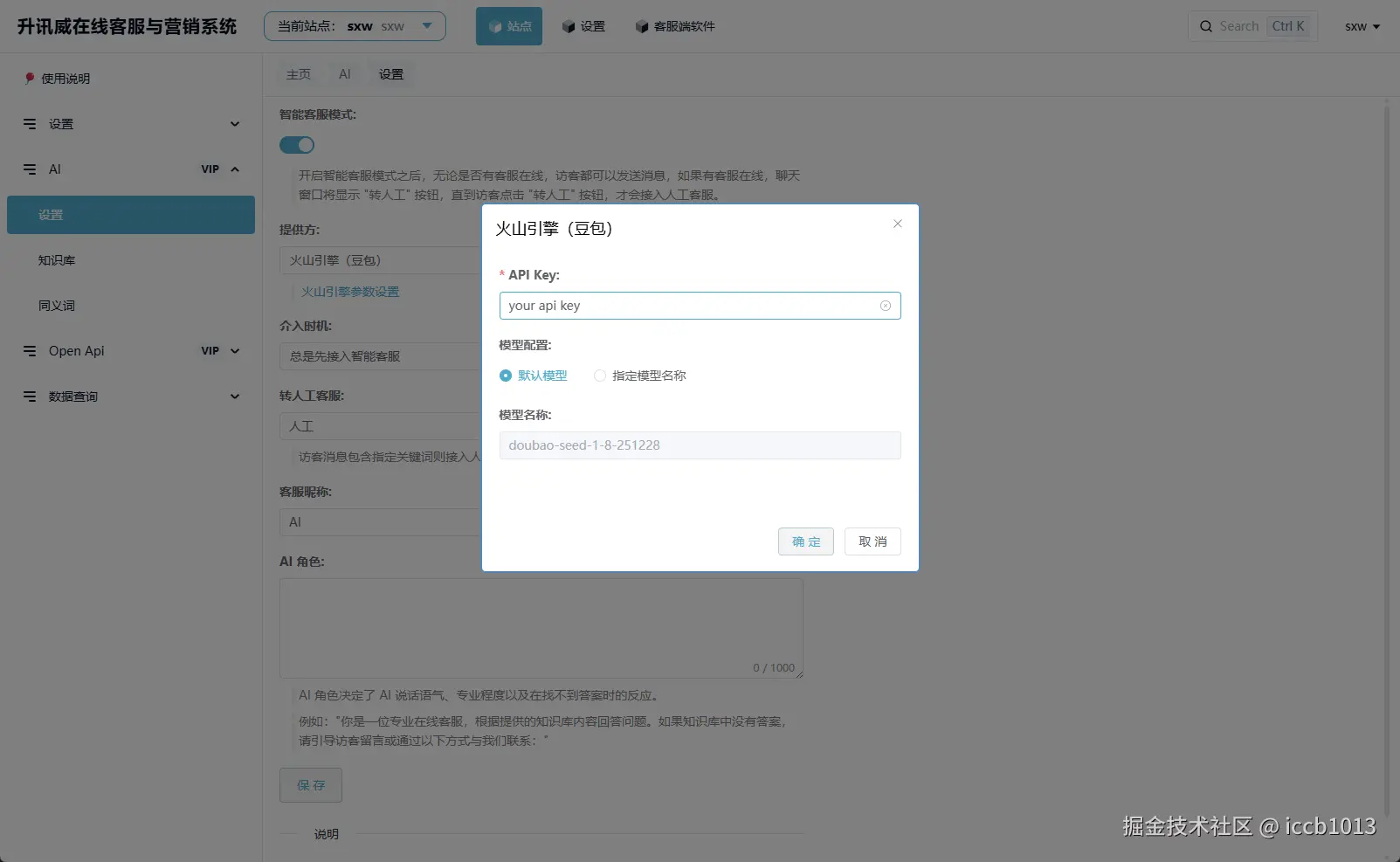Click the AI 角色 text area

click(x=541, y=628)
